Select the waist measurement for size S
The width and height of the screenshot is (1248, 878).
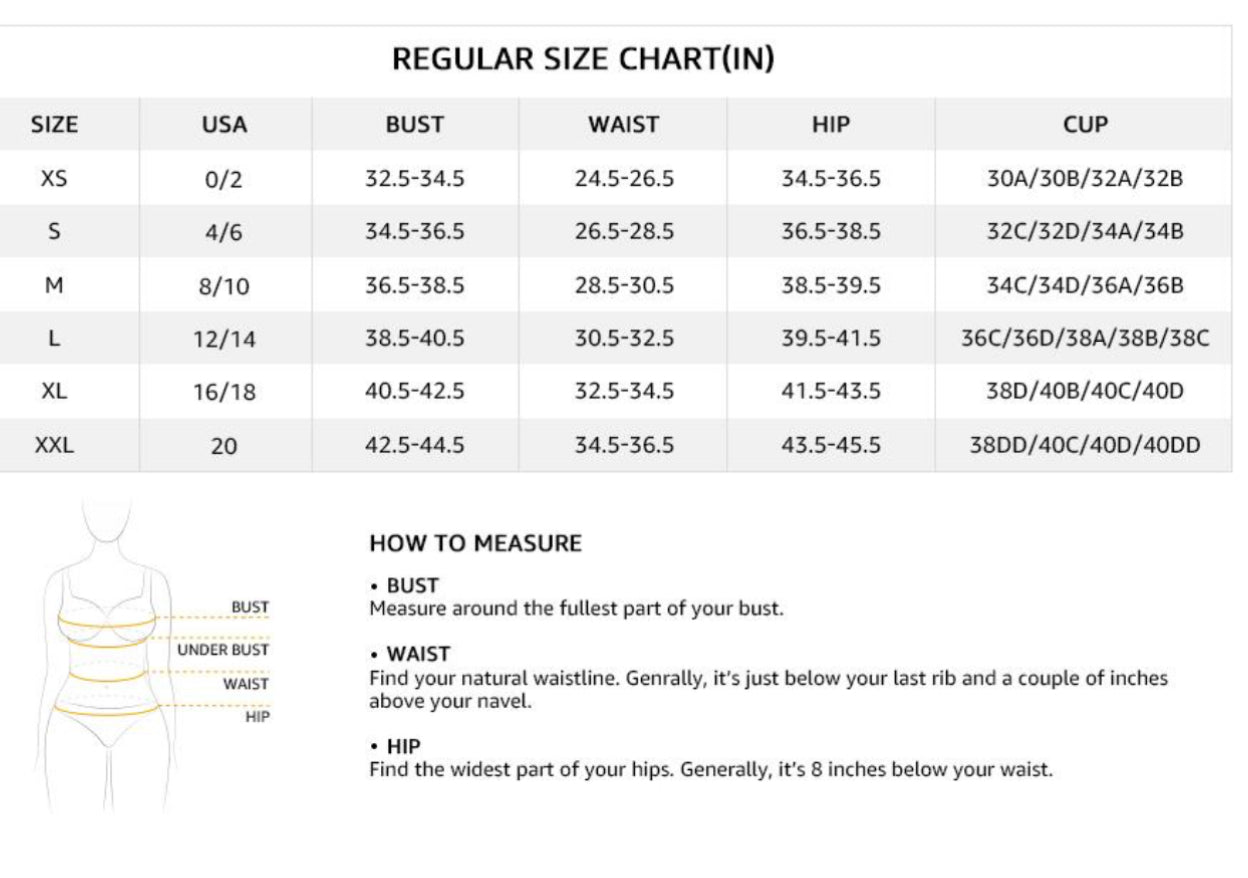coord(623,232)
